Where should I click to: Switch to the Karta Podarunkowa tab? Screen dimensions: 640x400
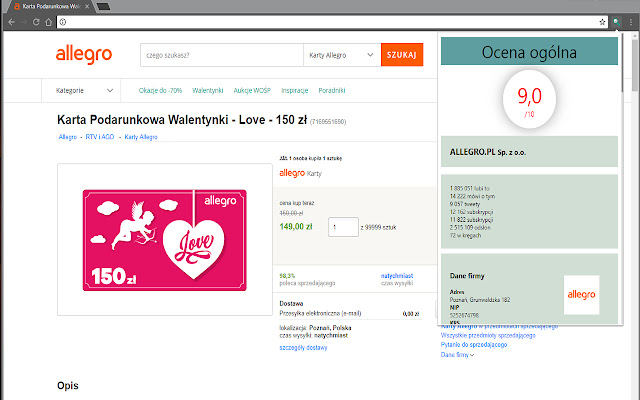pos(49,7)
